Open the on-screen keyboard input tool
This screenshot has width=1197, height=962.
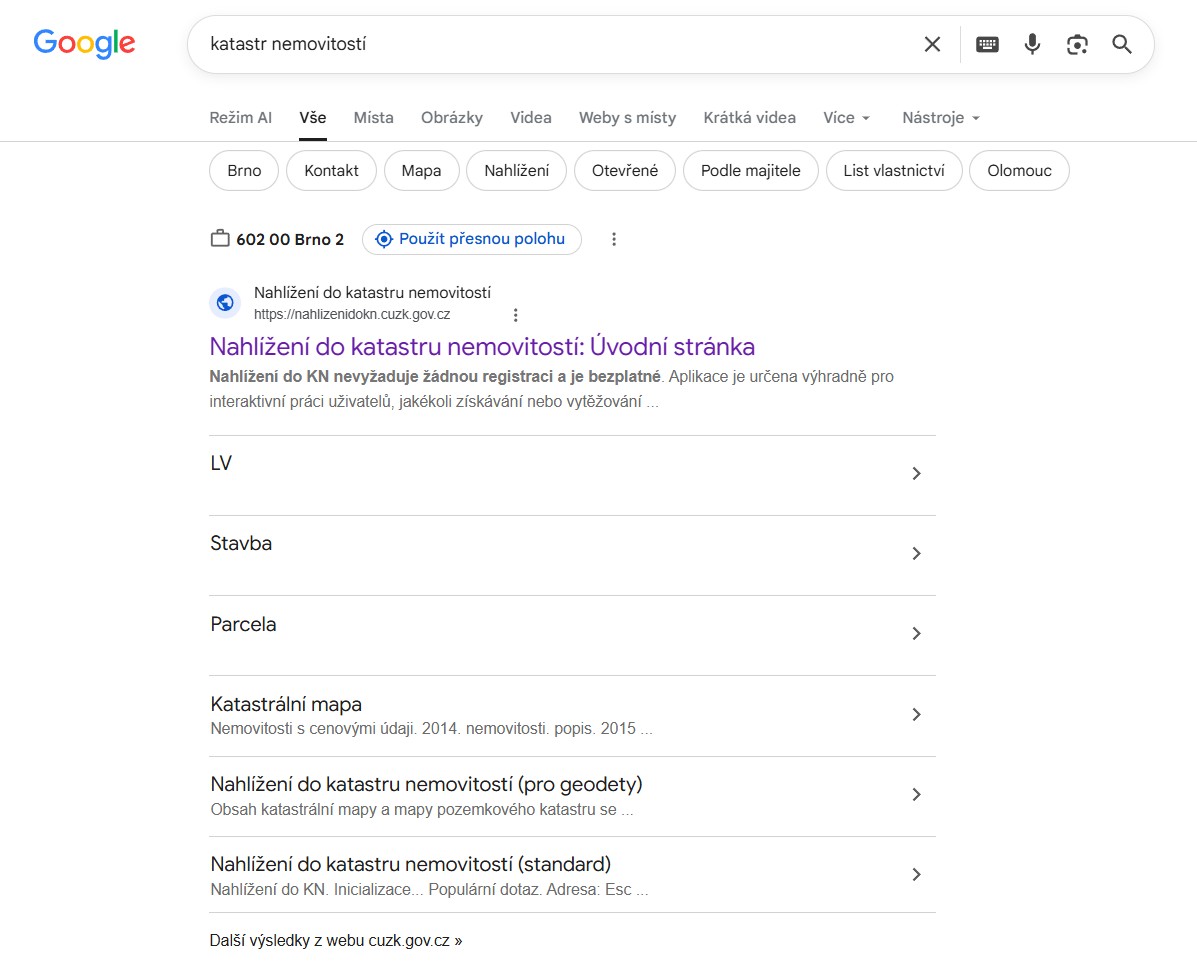point(987,44)
